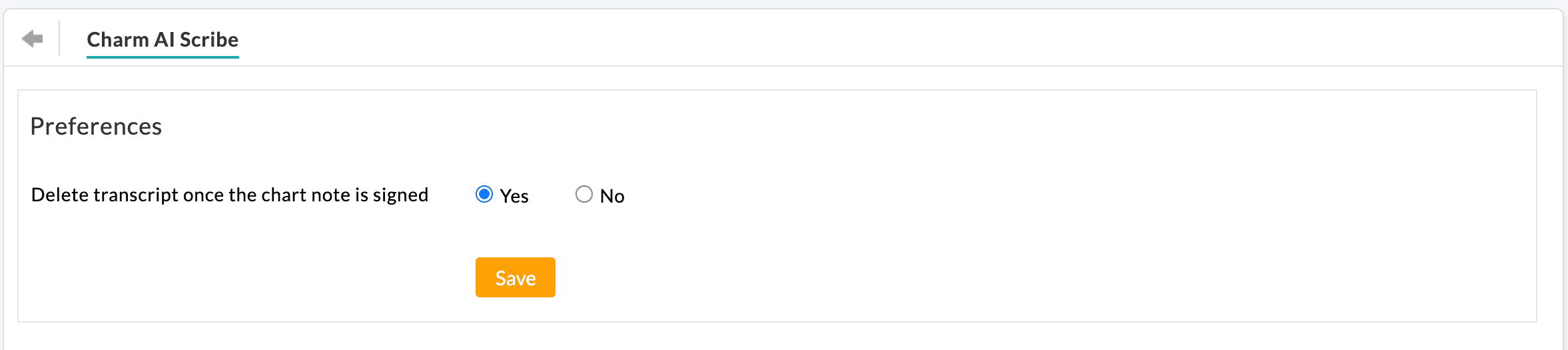This screenshot has width=1568, height=350.
Task: Select the Yes radio button
Action: click(x=484, y=194)
